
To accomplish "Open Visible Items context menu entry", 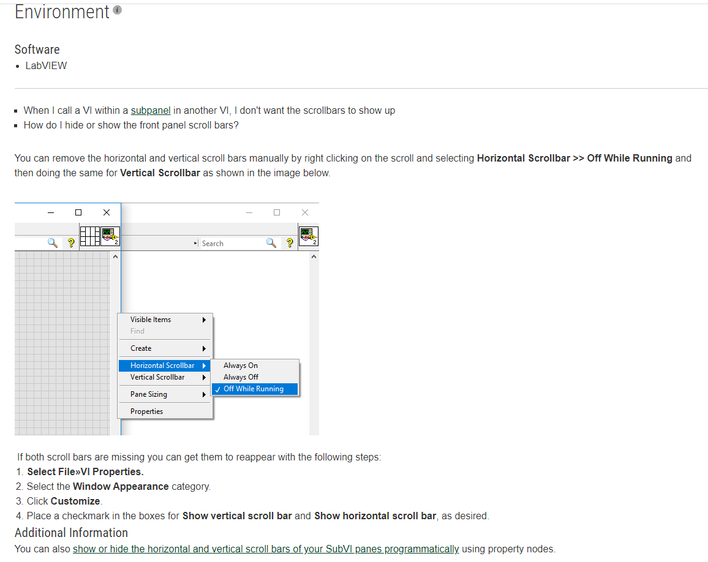I will point(165,320).
